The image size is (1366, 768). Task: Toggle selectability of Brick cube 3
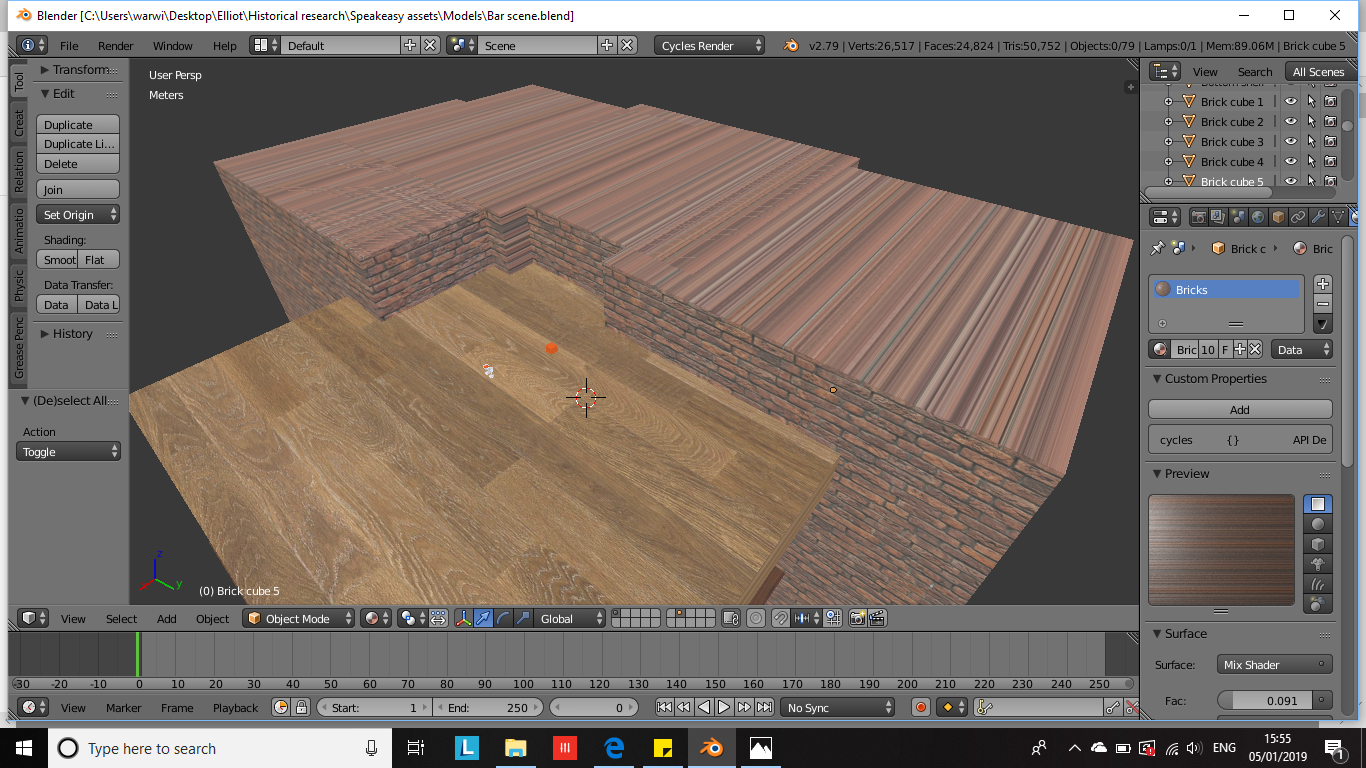(1311, 142)
